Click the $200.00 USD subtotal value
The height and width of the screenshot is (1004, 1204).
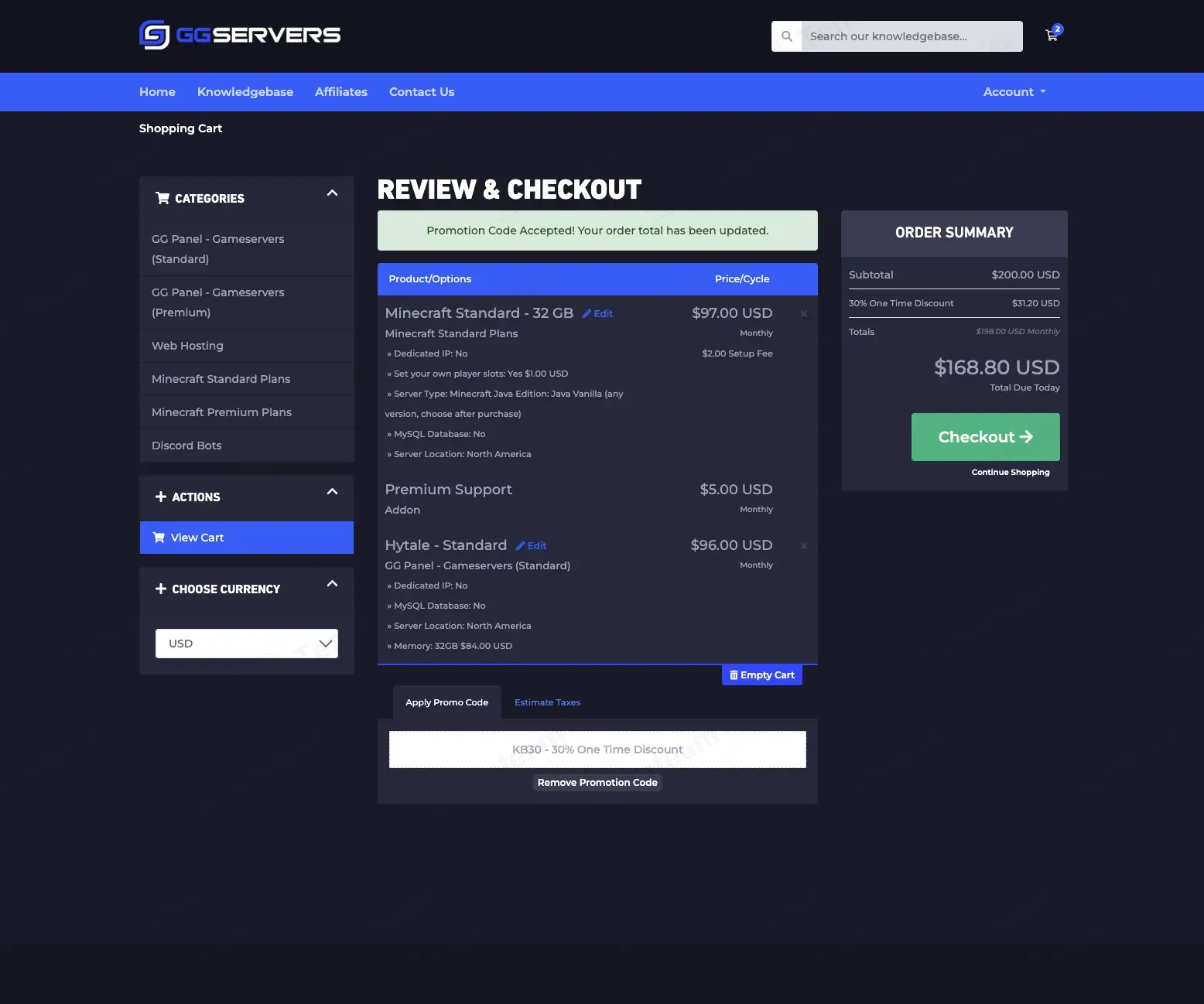1025,275
